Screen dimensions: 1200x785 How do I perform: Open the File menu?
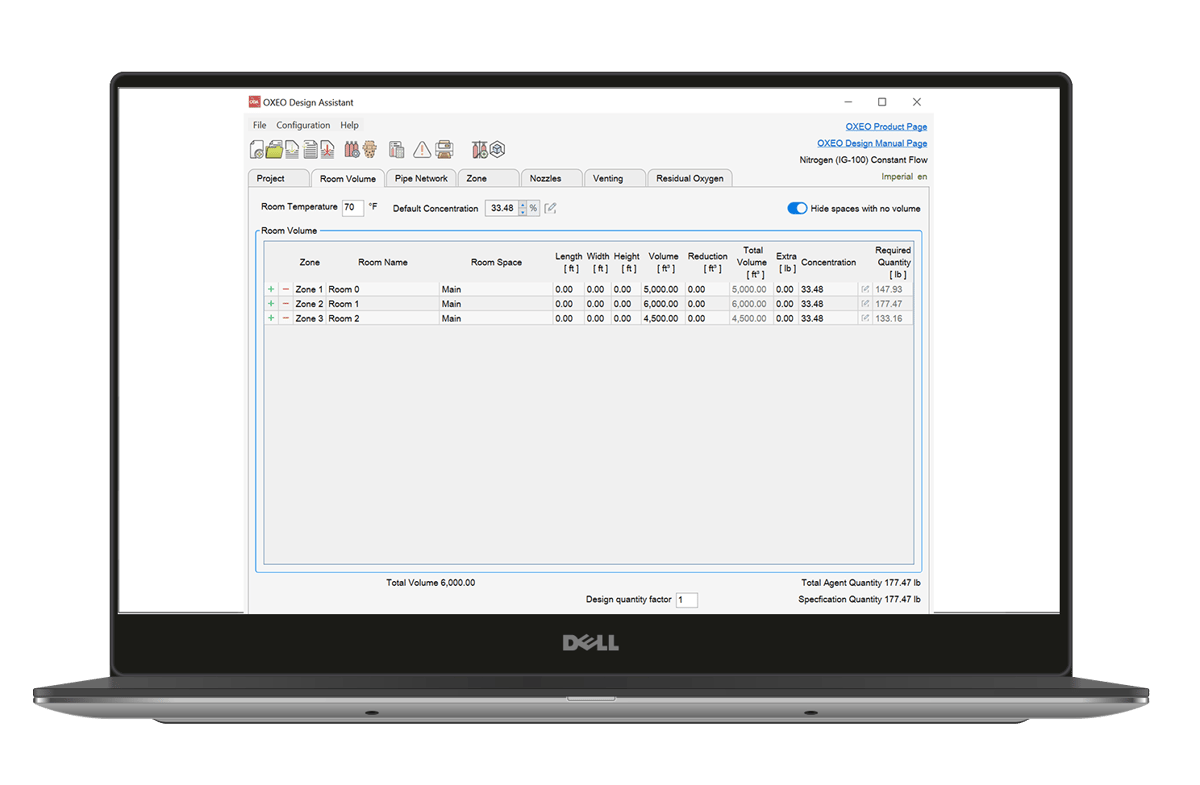coord(260,126)
